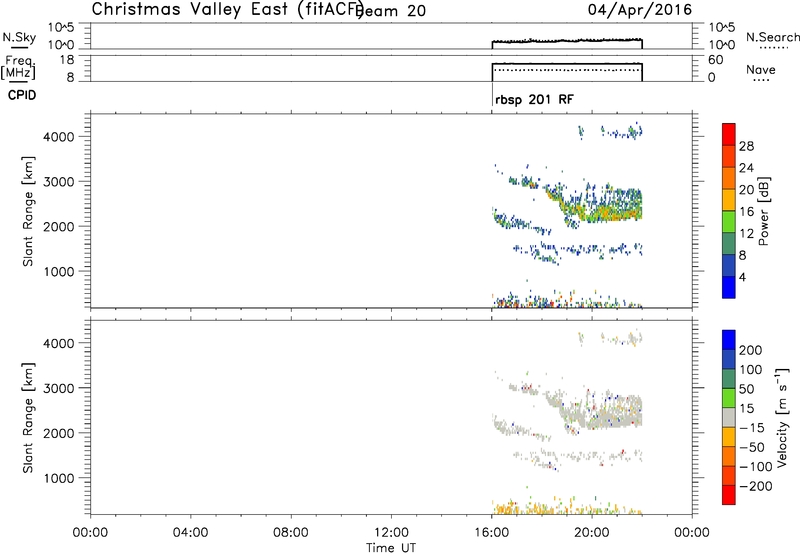
Task: Click the plot title 'Christmas Valley East (fitACF)'
Action: point(227,9)
